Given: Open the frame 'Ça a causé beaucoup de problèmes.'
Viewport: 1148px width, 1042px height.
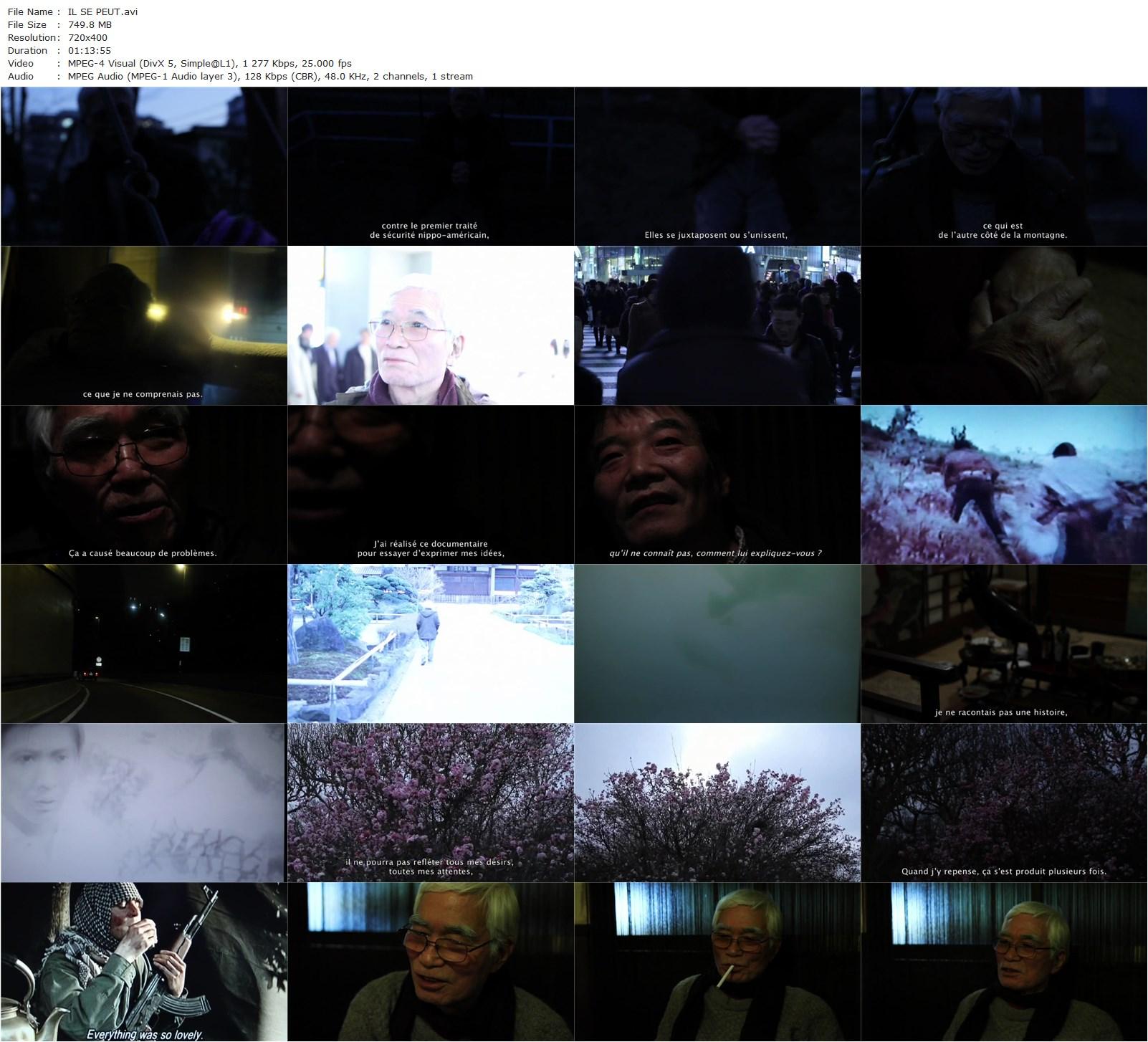Looking at the screenshot, I should tap(144, 485).
